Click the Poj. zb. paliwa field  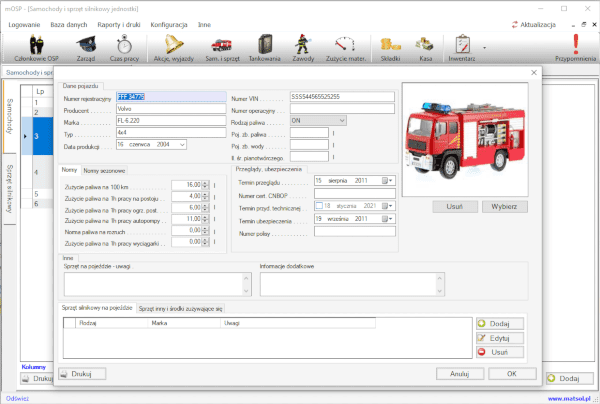point(309,133)
